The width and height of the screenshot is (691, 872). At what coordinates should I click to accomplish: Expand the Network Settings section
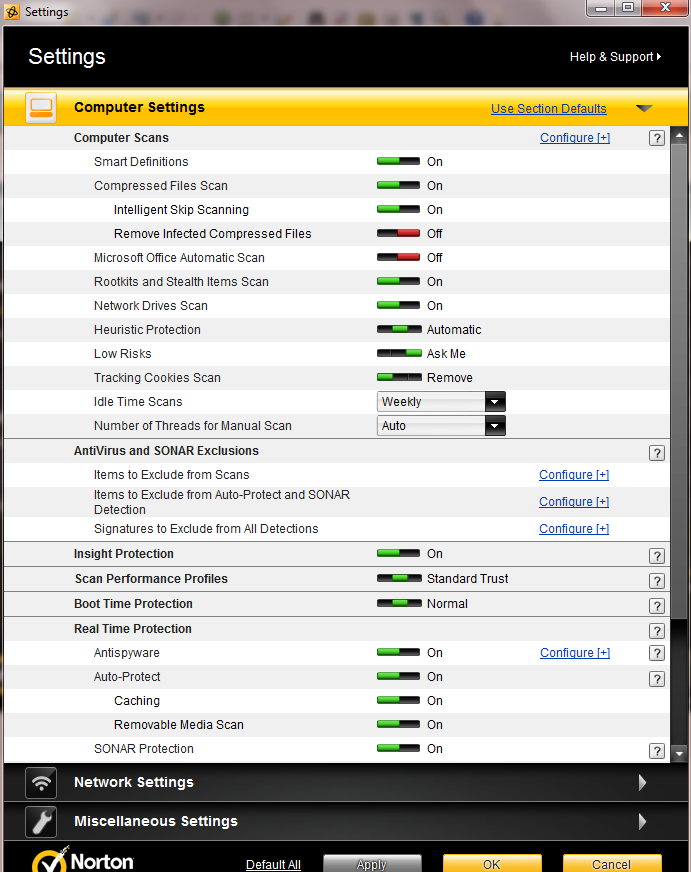click(642, 783)
